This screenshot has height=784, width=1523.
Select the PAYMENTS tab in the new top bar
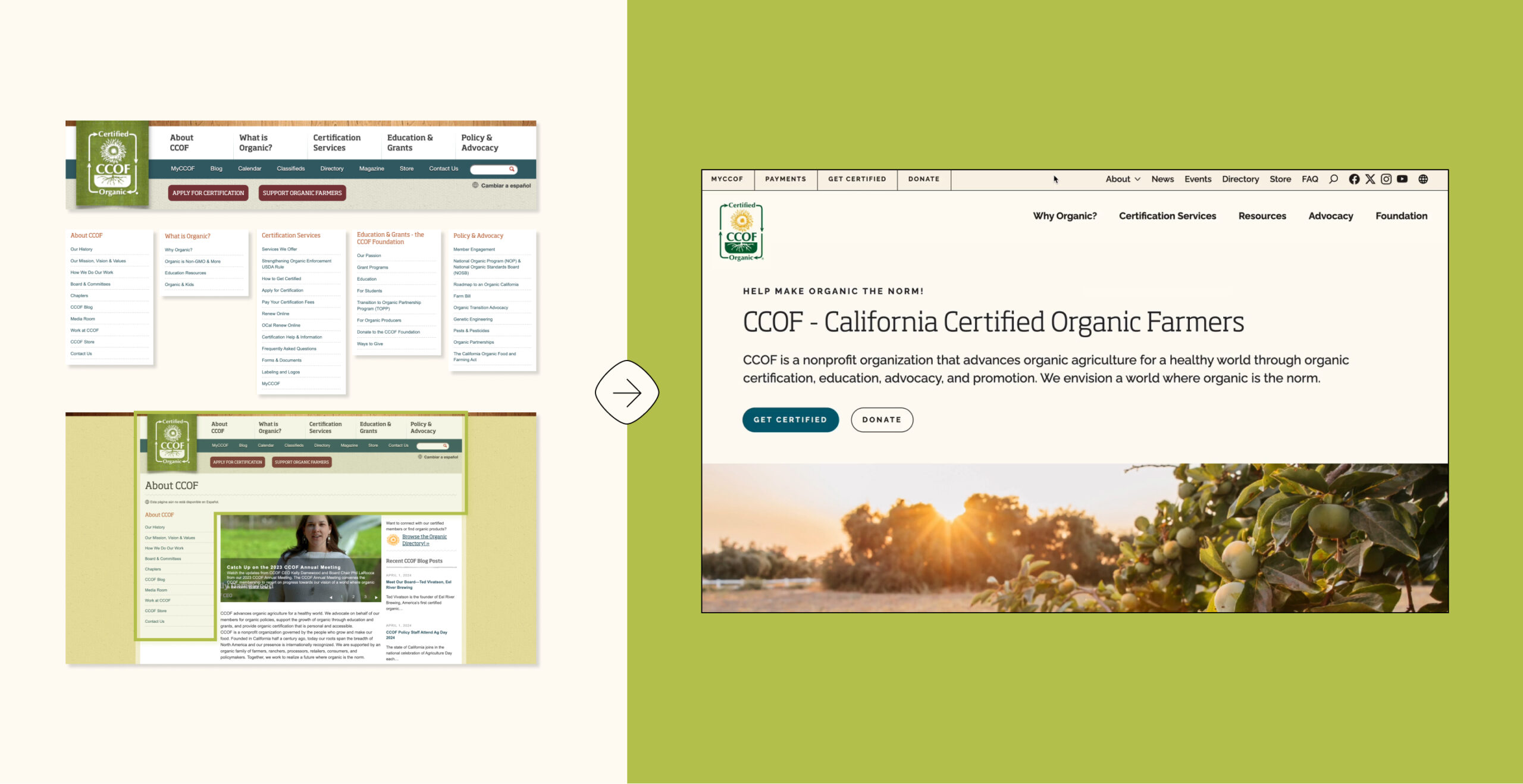coord(785,179)
